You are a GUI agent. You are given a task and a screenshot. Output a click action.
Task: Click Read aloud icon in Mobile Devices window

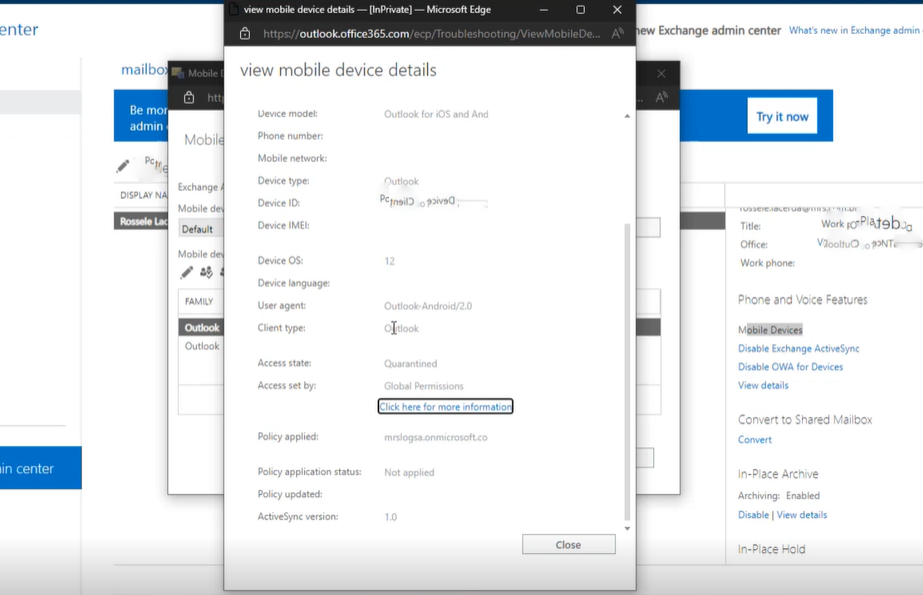click(x=661, y=97)
